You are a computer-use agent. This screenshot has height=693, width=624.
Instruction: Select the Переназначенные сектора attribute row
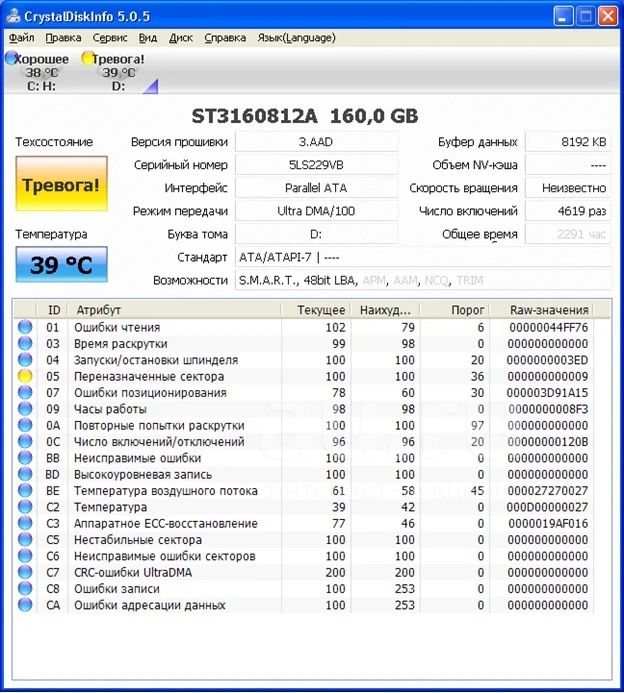pyautogui.click(x=303, y=376)
